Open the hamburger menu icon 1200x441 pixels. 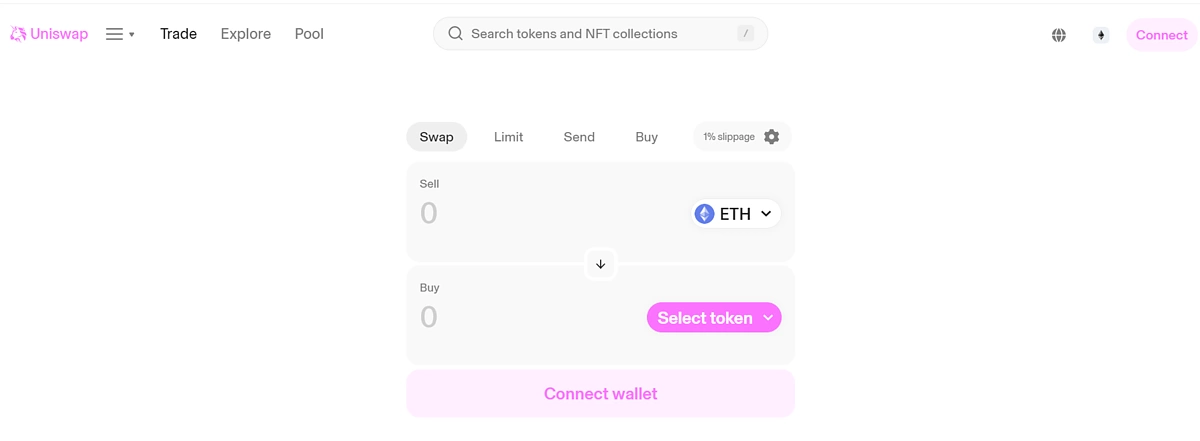[x=115, y=34]
